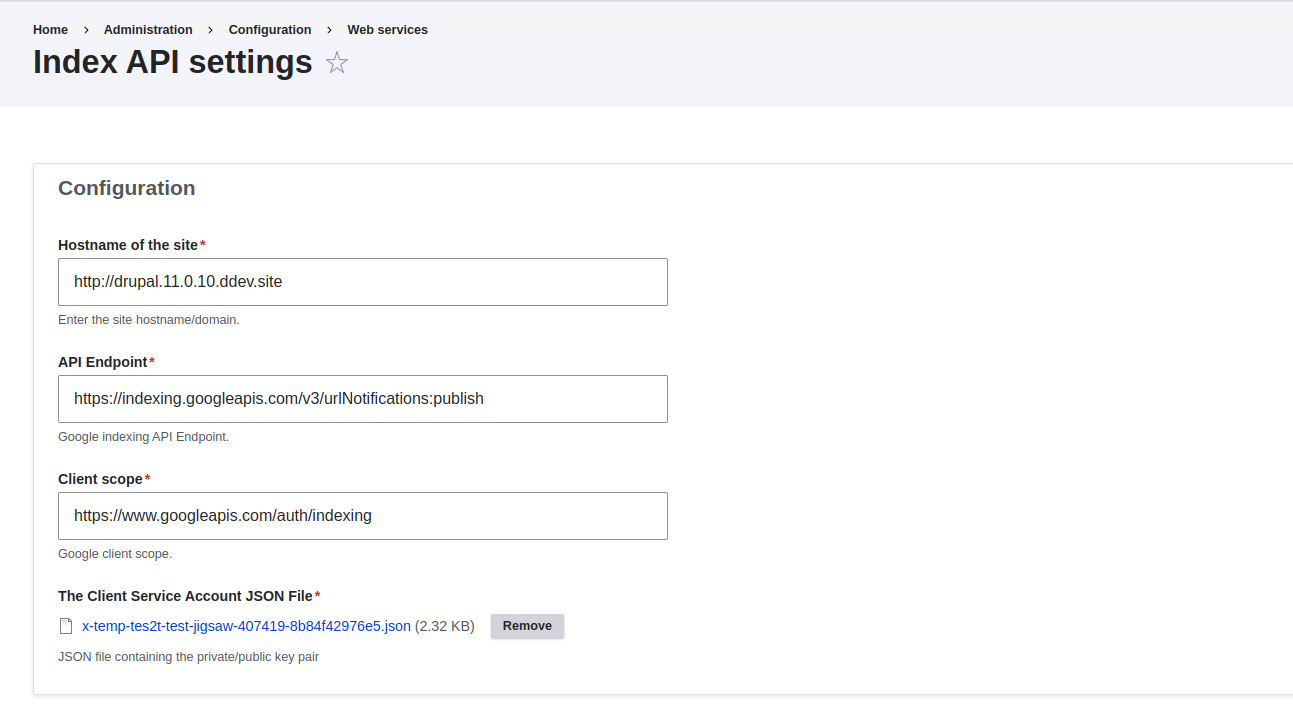Viewport: 1293px width, 717px height.
Task: Click the chevron after the Home breadcrumb
Action: pyautogui.click(x=84, y=29)
